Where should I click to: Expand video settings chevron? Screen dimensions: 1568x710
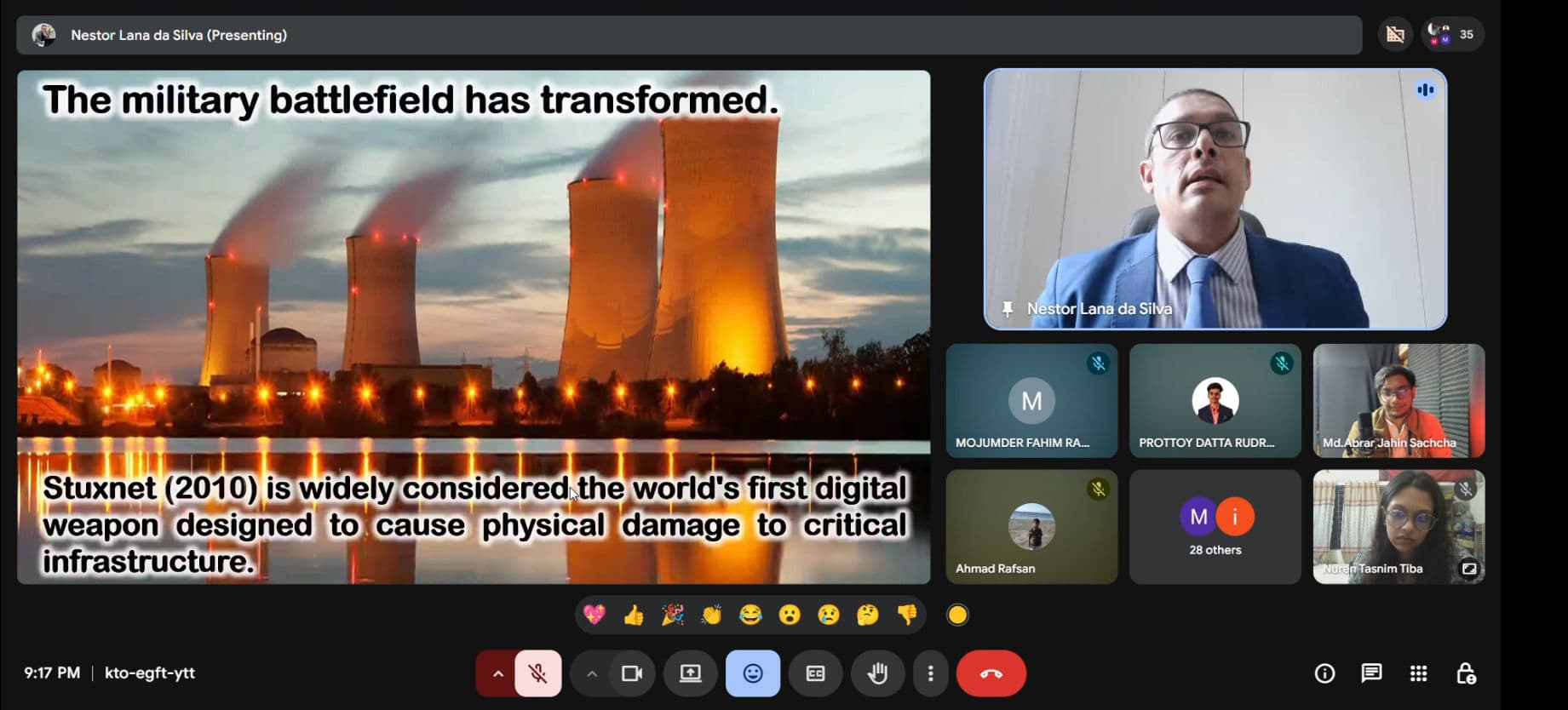[592, 673]
